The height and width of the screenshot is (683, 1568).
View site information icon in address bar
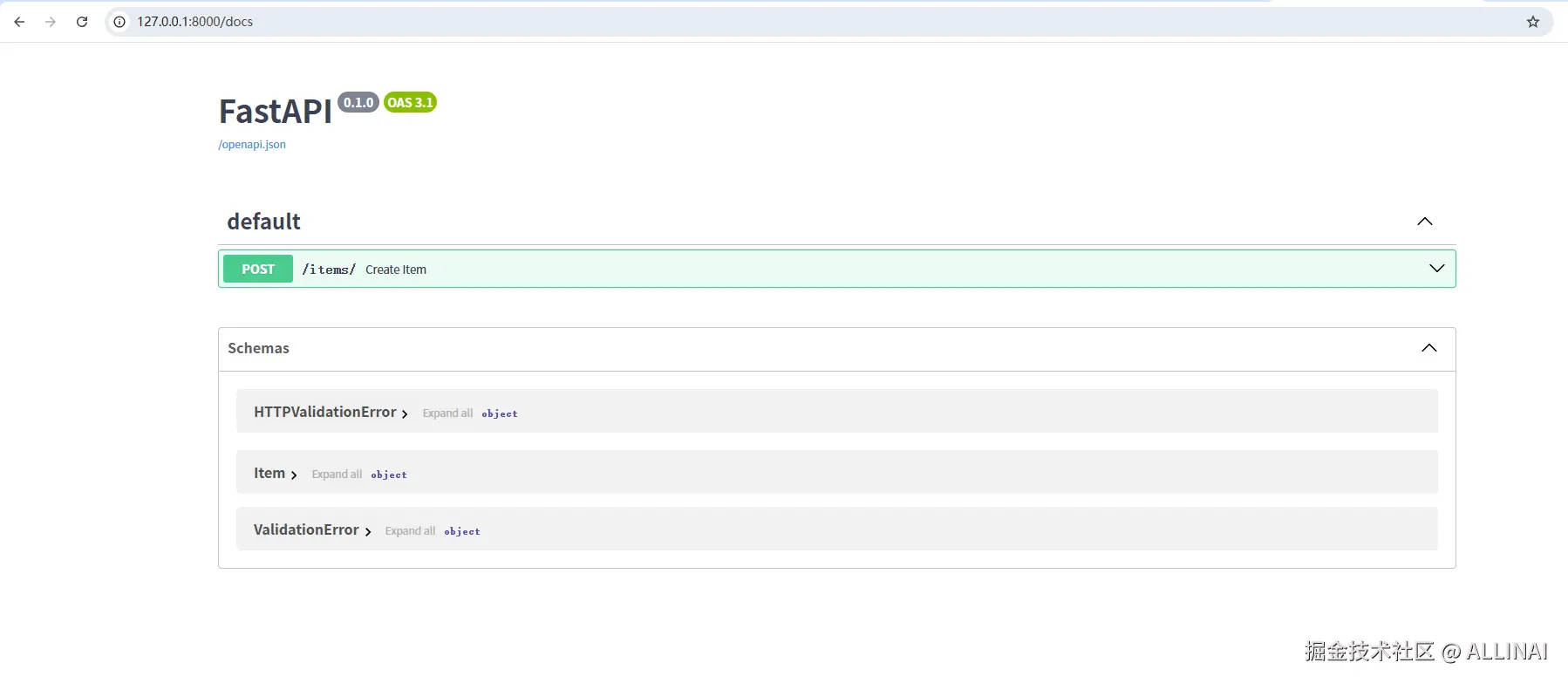click(x=119, y=22)
